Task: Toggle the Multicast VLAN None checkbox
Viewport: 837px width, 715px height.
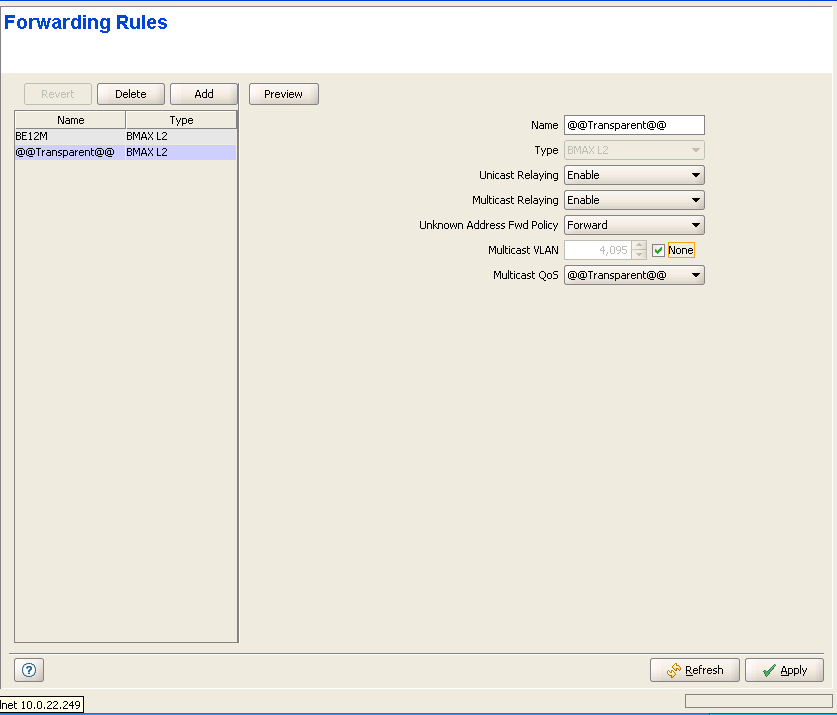Action: point(658,250)
